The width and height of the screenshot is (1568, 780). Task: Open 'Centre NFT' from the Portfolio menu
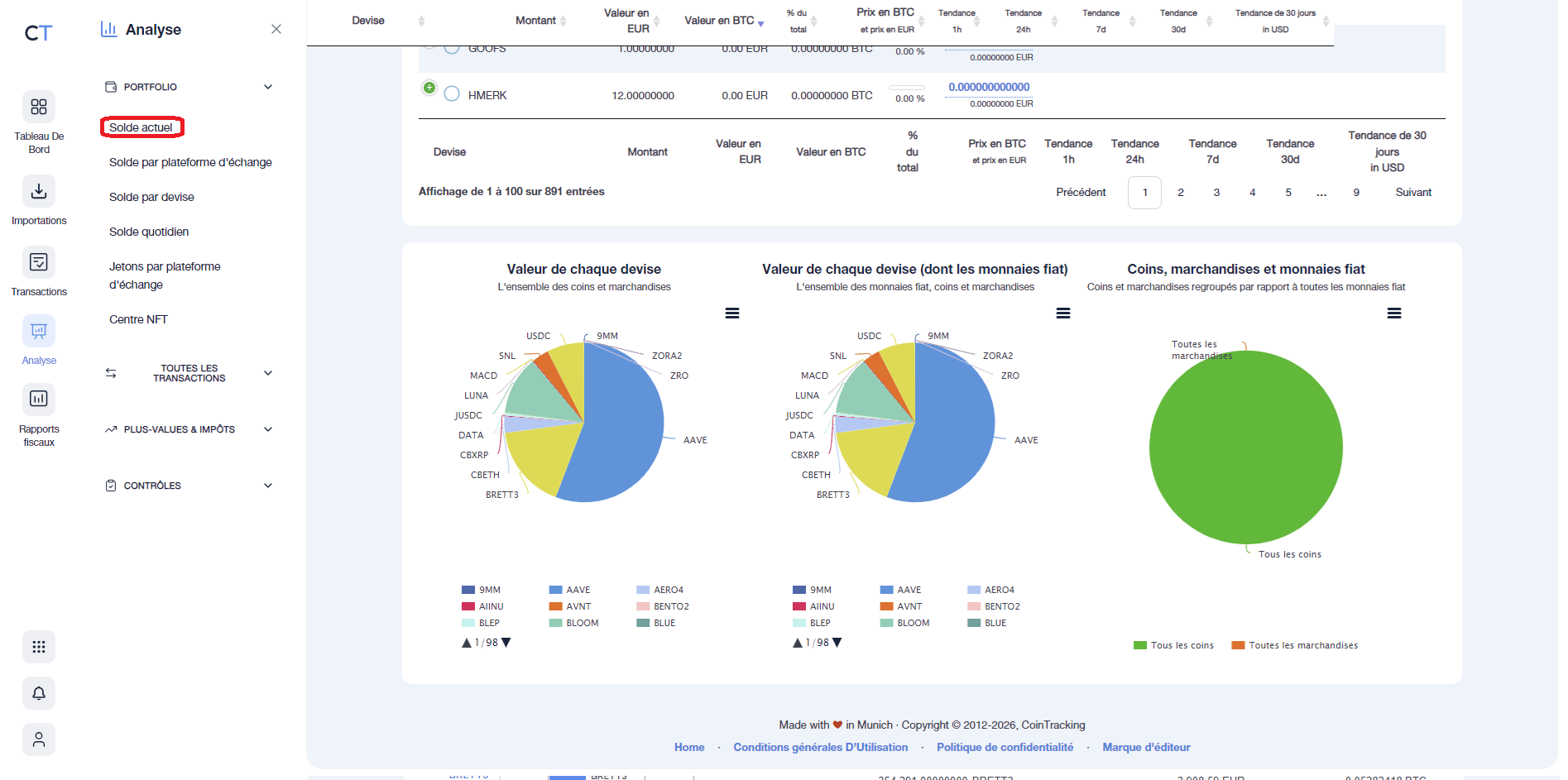[138, 318]
